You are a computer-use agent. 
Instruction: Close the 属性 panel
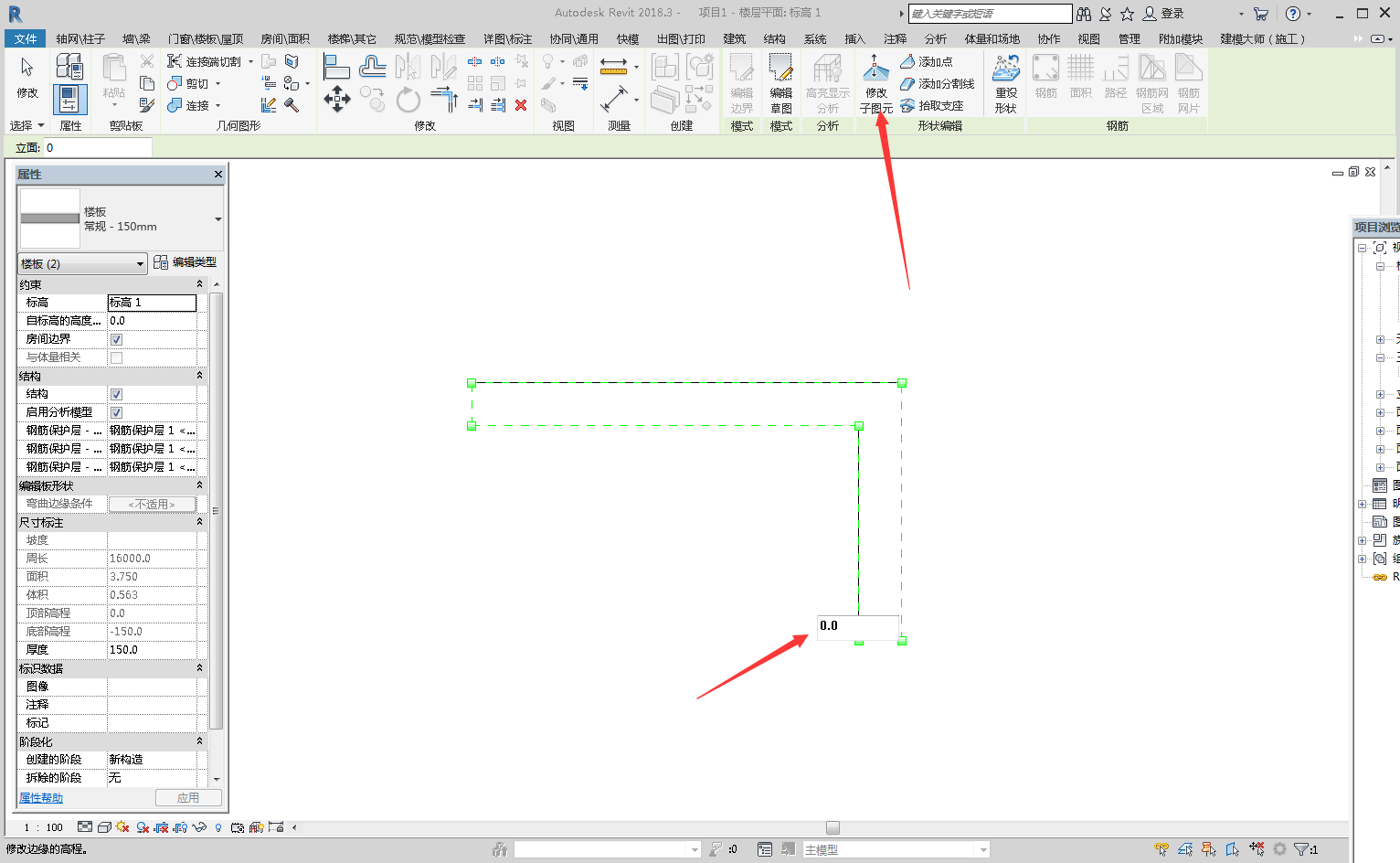(x=217, y=174)
